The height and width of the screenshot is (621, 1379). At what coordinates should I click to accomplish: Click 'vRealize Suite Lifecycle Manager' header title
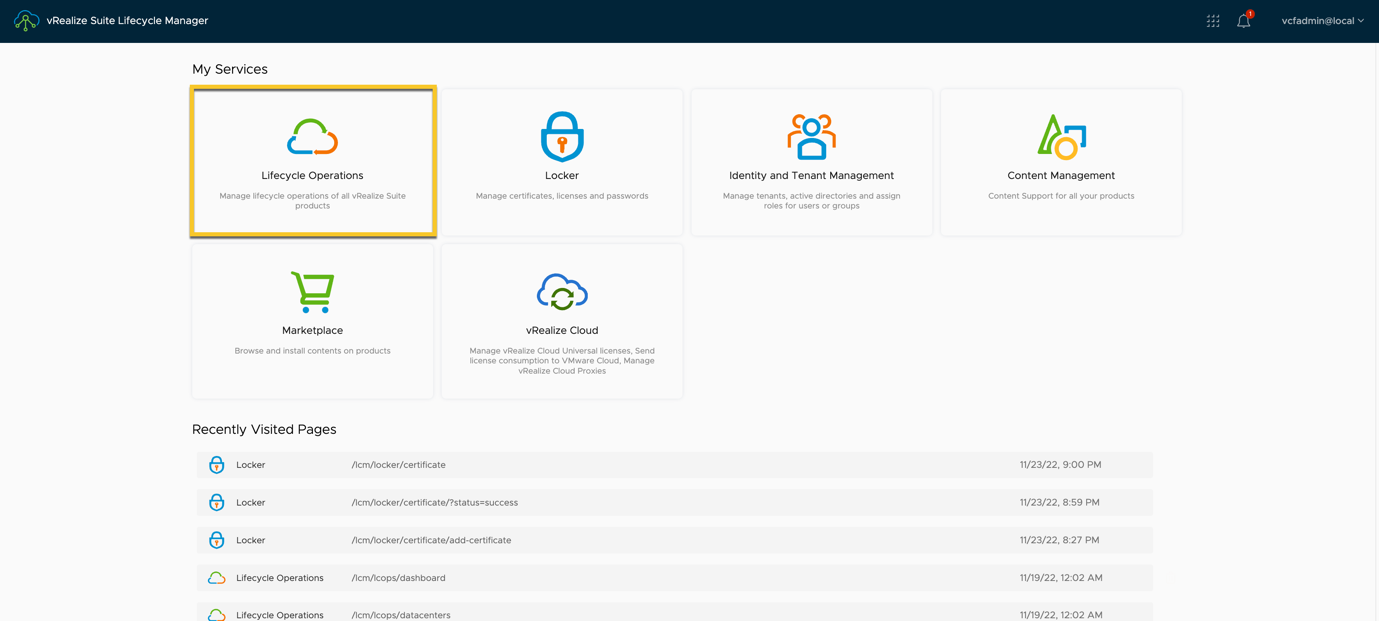pyautogui.click(x=127, y=21)
